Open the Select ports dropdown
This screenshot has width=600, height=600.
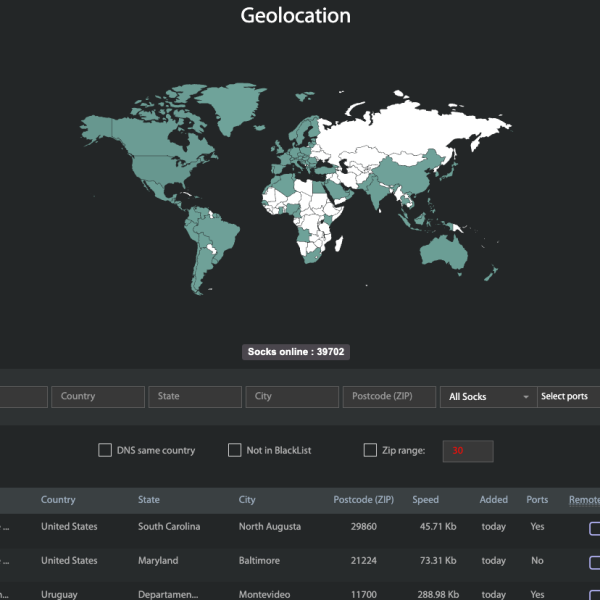click(x=569, y=397)
